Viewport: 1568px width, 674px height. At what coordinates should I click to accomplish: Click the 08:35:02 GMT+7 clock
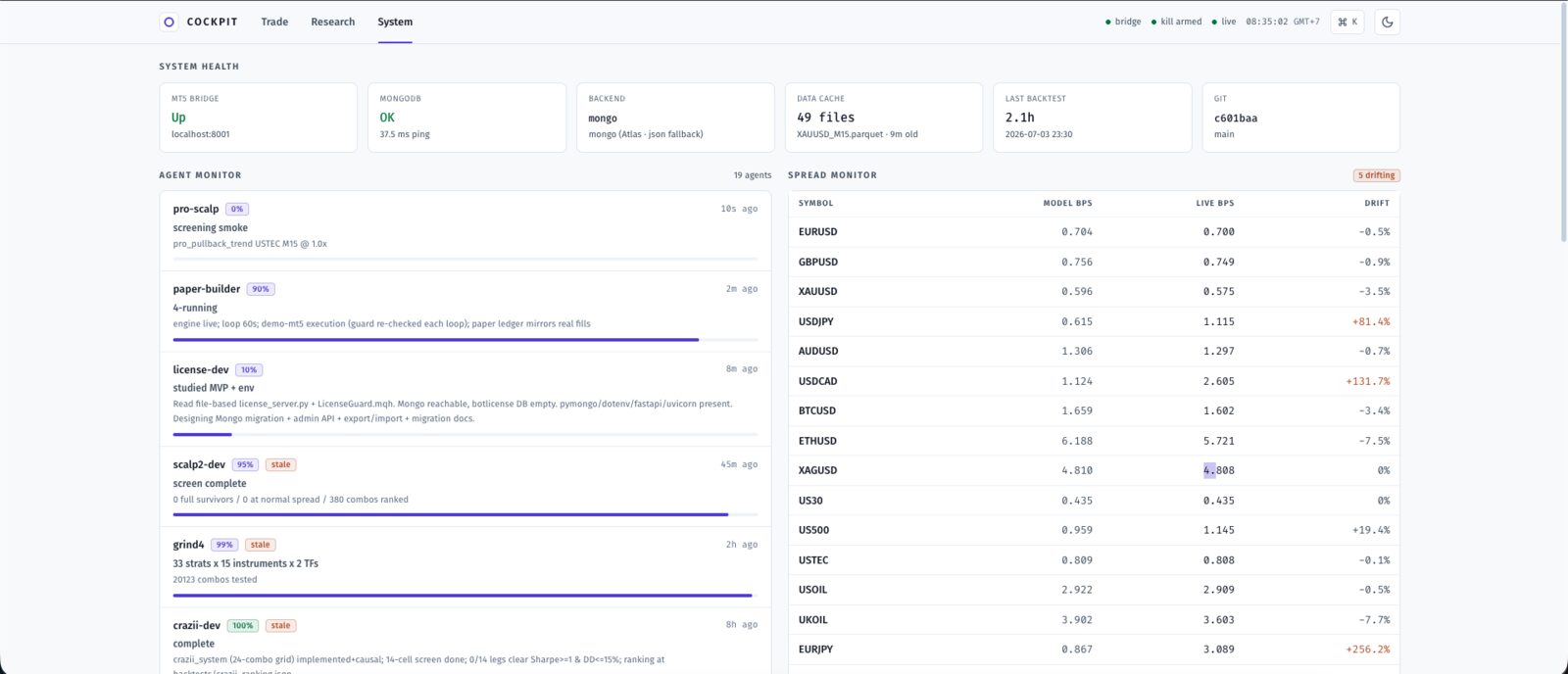click(x=1283, y=22)
